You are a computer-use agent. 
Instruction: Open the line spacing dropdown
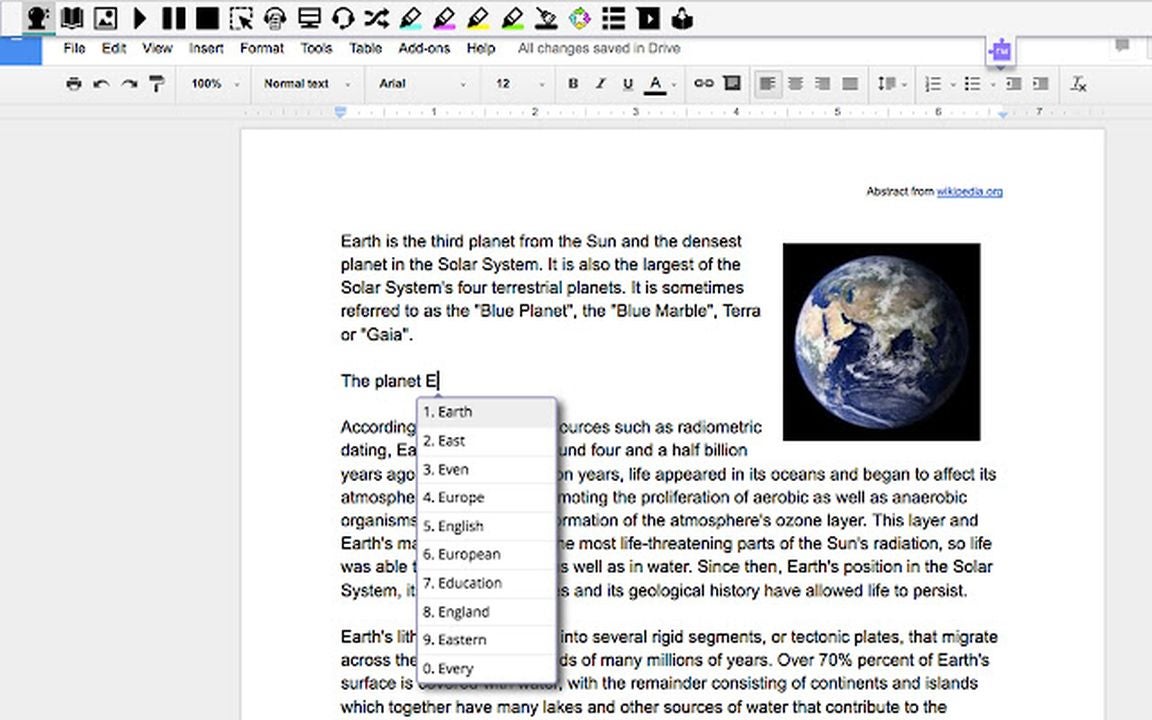pyautogui.click(x=889, y=84)
